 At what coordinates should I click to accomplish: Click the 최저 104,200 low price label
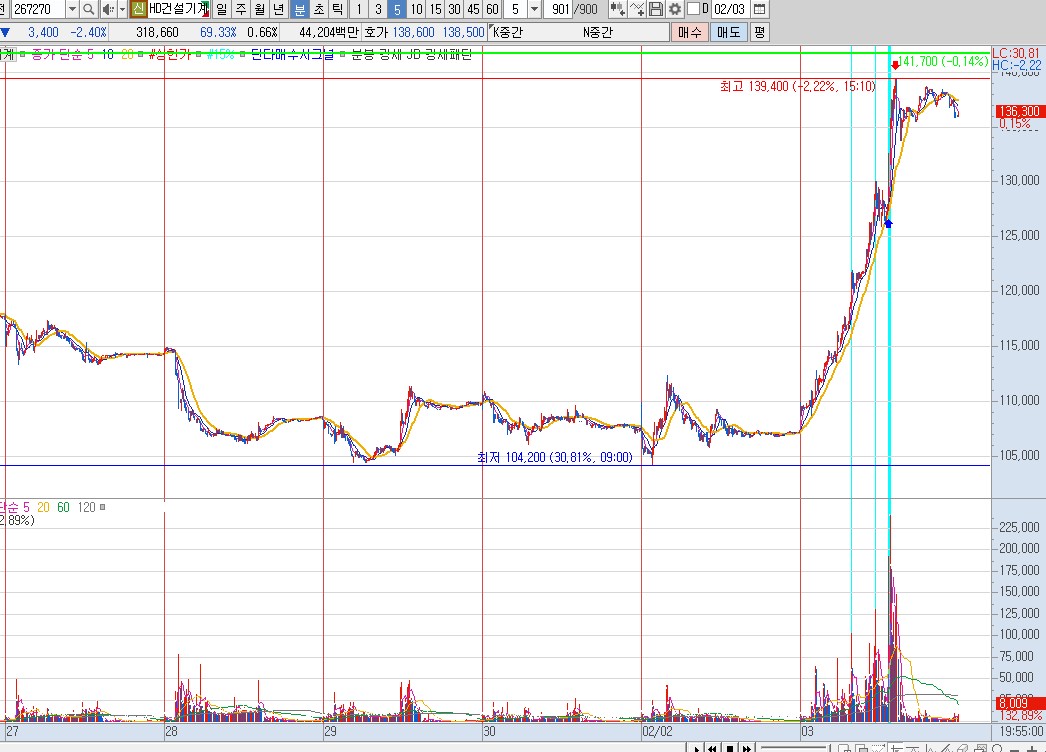coord(555,457)
